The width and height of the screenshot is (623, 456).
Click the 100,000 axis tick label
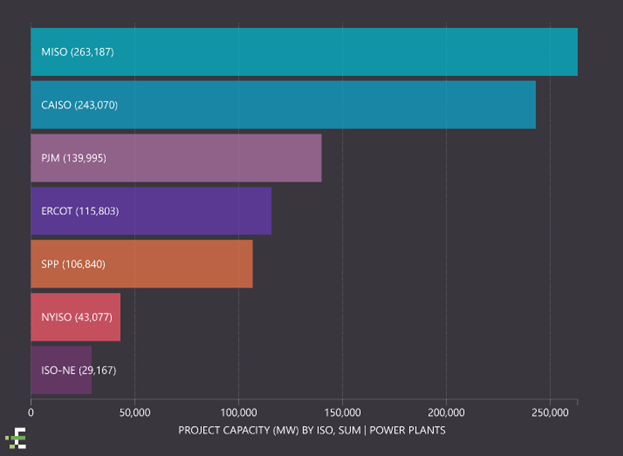(238, 412)
